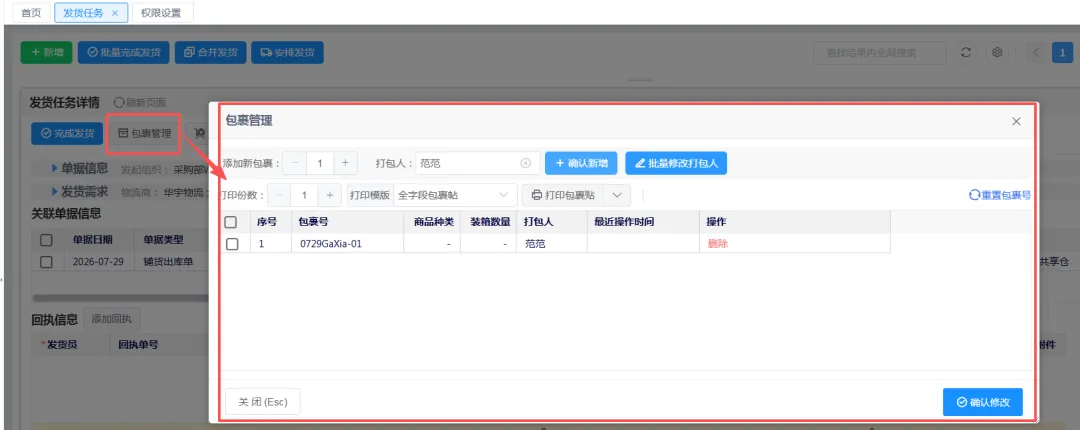Click 重置包裹号 link
1080x430 pixels.
(999, 195)
